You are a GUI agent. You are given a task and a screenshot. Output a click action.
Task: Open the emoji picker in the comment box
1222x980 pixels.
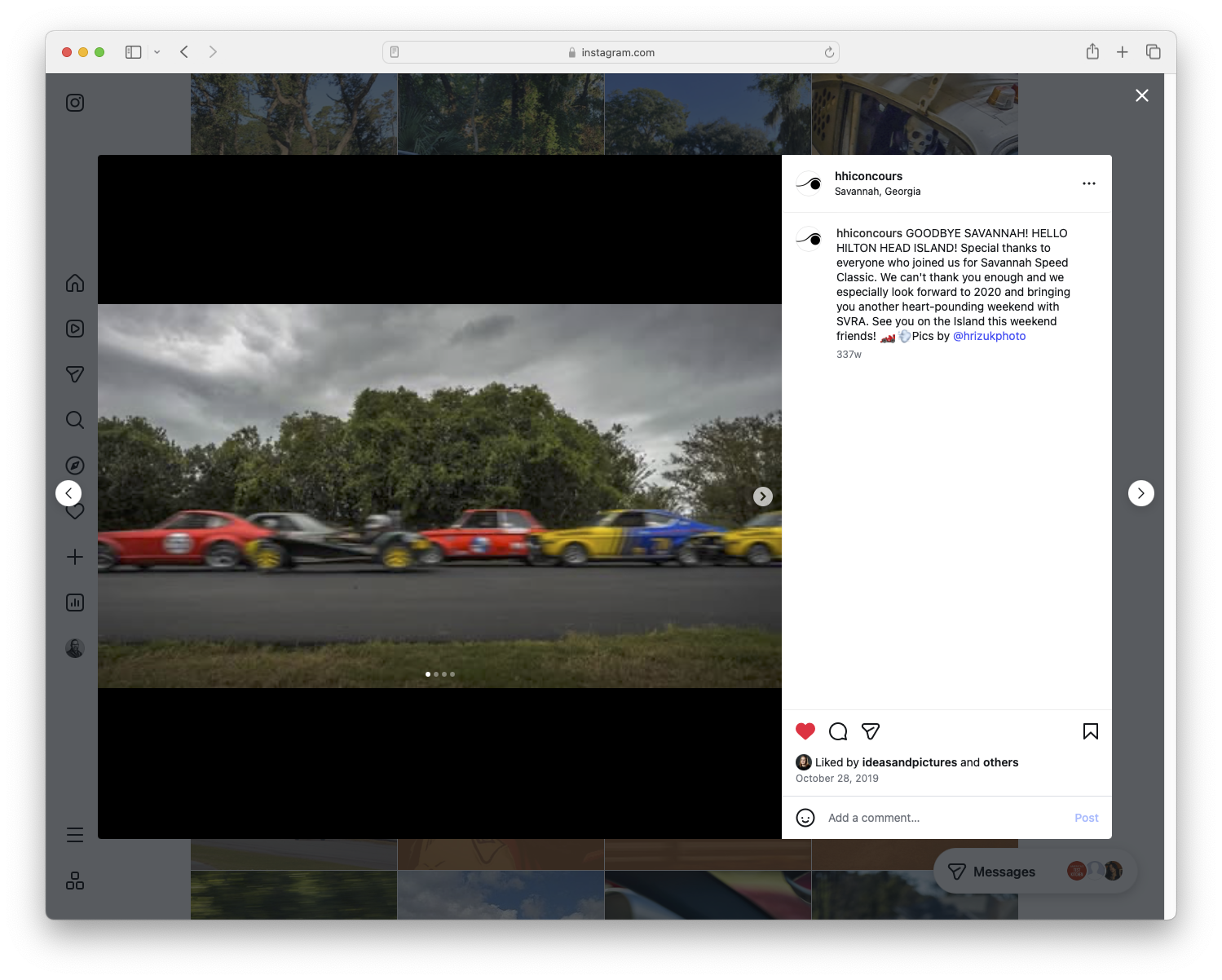(805, 817)
